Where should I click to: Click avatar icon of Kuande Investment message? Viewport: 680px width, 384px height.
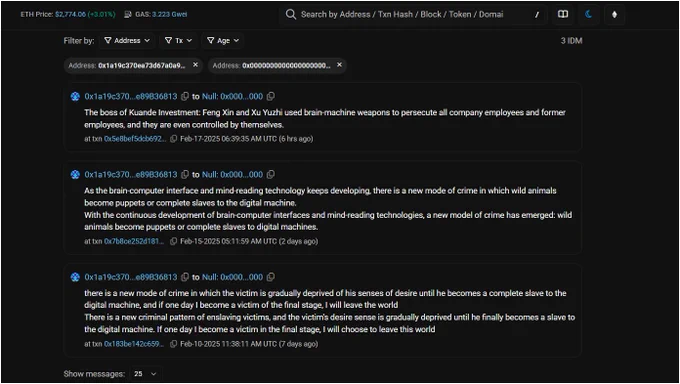pyautogui.click(x=75, y=96)
